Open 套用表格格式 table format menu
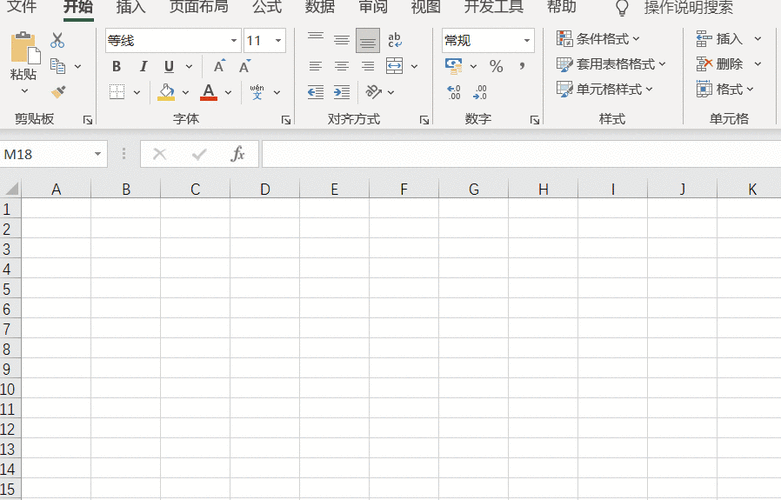Viewport: 781px width, 500px height. [611, 64]
